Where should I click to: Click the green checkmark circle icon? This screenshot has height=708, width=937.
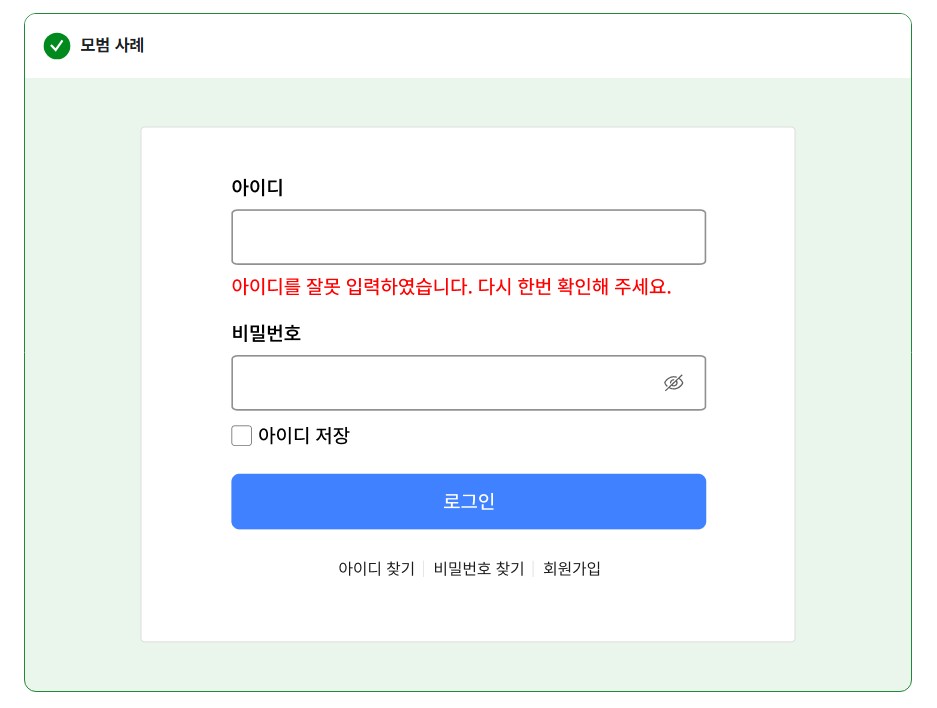[x=57, y=46]
